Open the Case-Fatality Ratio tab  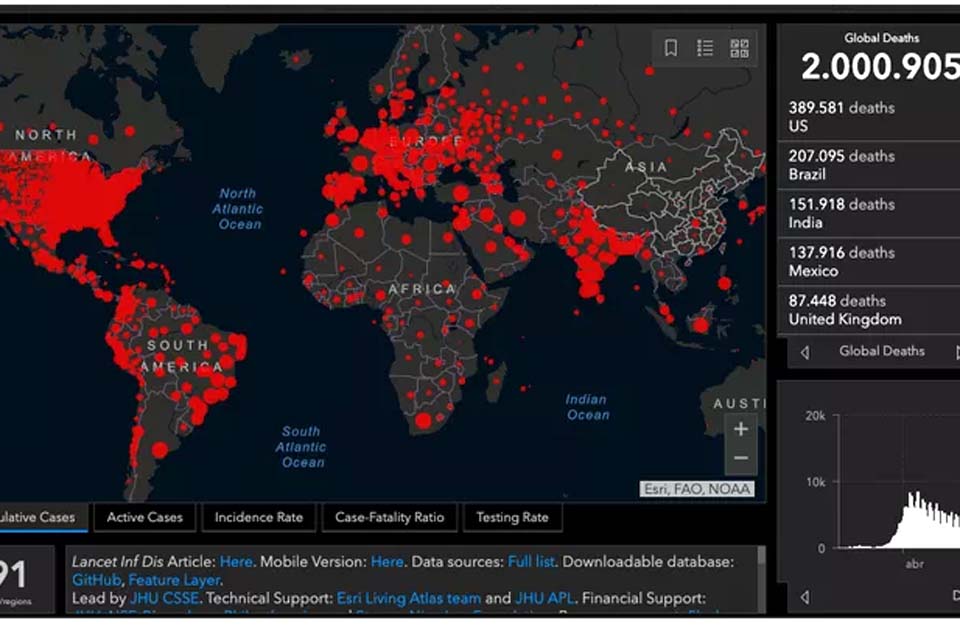[x=390, y=517]
